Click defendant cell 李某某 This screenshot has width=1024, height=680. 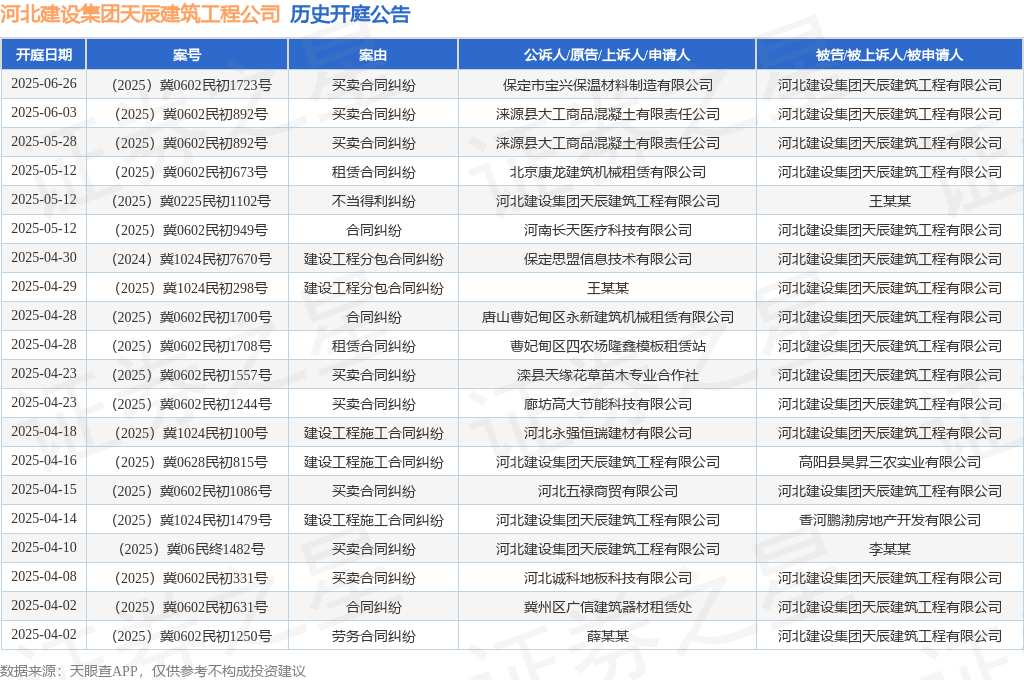tap(889, 549)
